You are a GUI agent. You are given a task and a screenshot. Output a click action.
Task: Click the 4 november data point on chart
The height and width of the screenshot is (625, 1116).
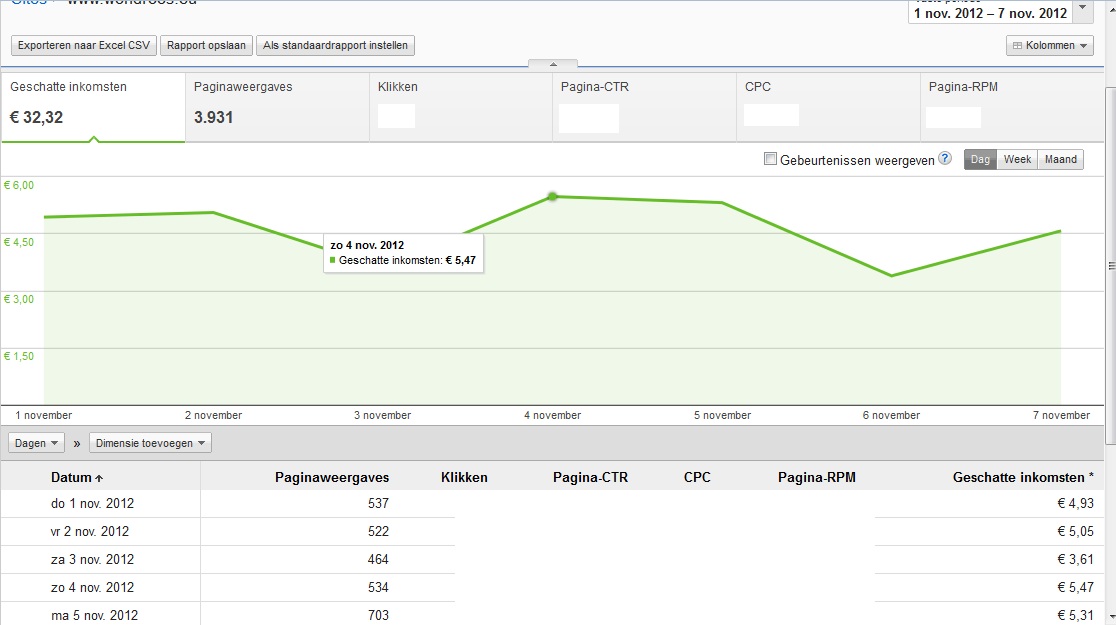pyautogui.click(x=552, y=196)
